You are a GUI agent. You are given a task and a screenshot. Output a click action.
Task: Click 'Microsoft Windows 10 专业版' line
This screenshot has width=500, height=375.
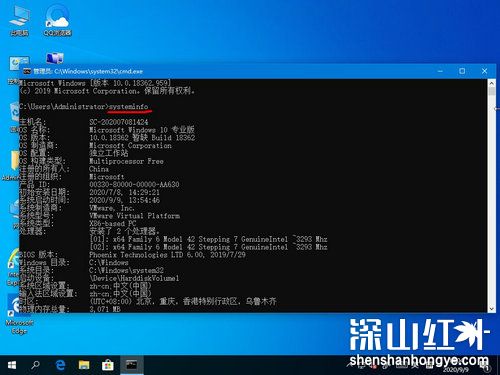142,130
